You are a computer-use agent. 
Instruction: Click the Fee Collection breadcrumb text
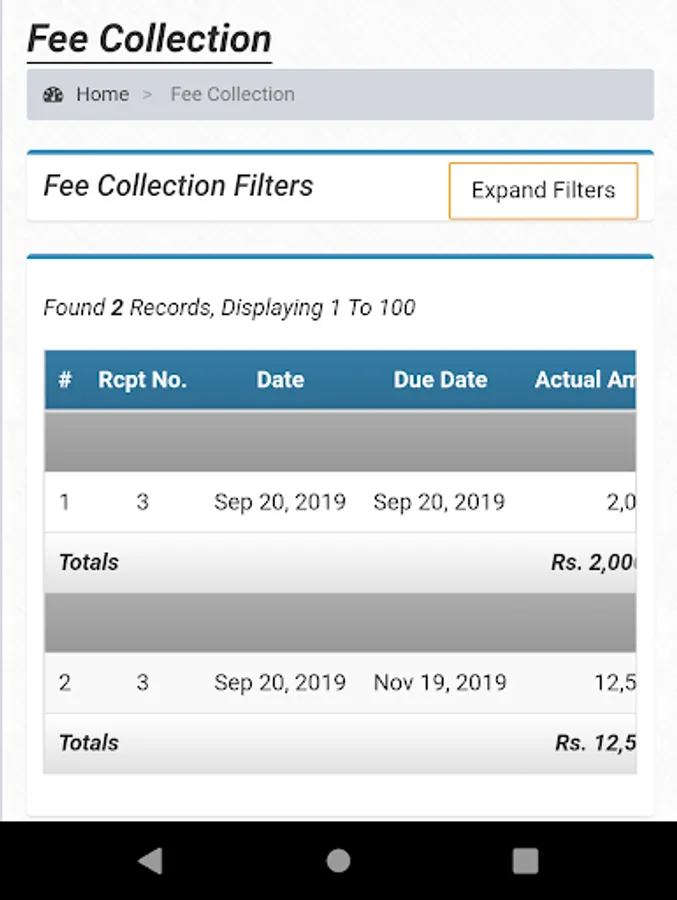pos(232,95)
